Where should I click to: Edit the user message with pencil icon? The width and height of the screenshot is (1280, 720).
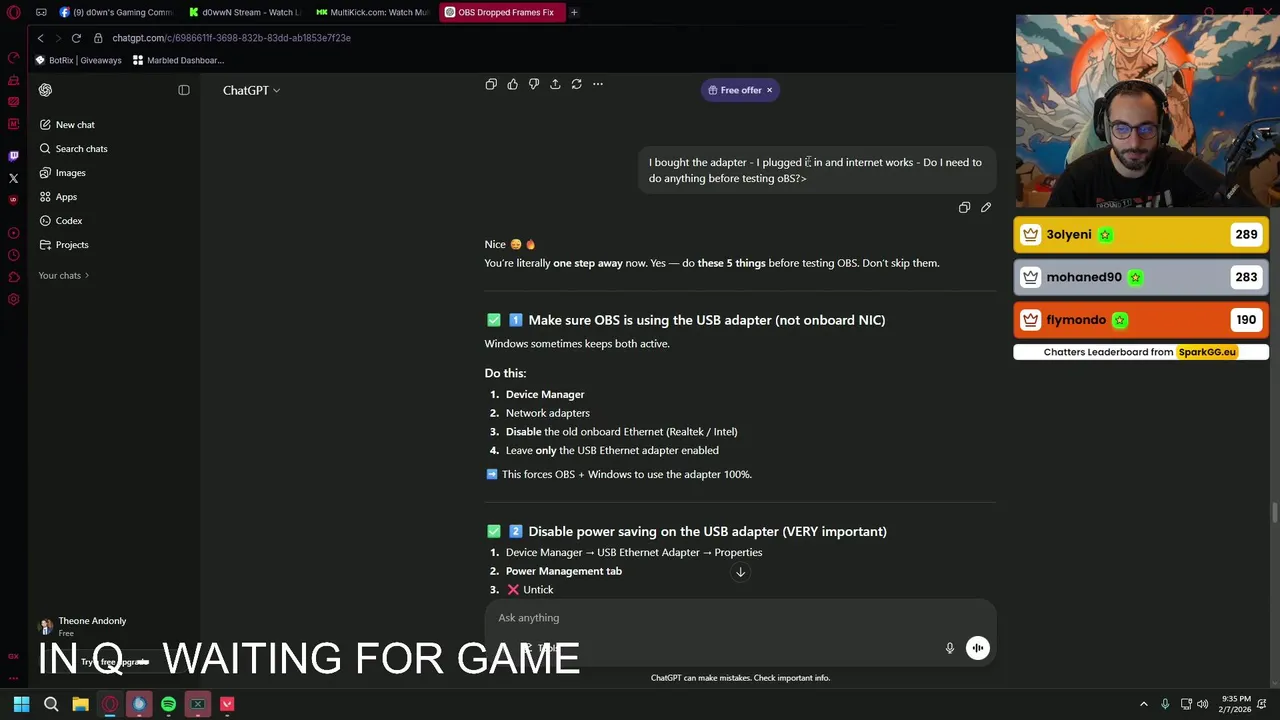coord(986,207)
